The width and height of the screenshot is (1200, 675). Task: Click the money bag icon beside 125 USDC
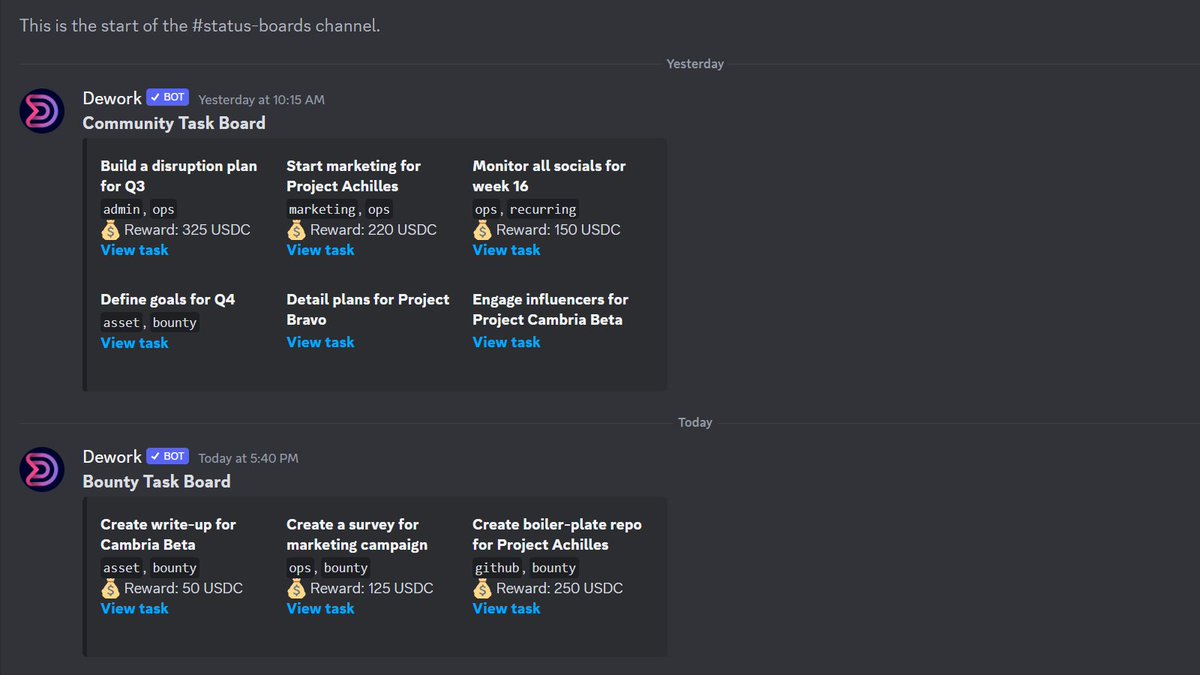pos(296,588)
